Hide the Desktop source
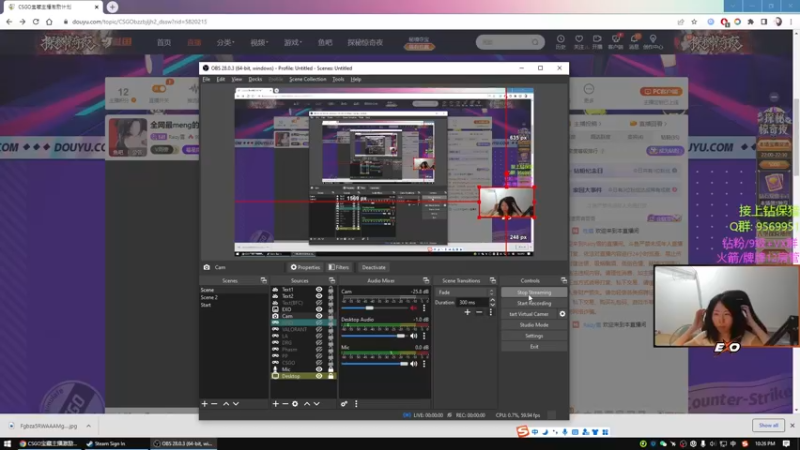This screenshot has height=450, width=800. [319, 376]
